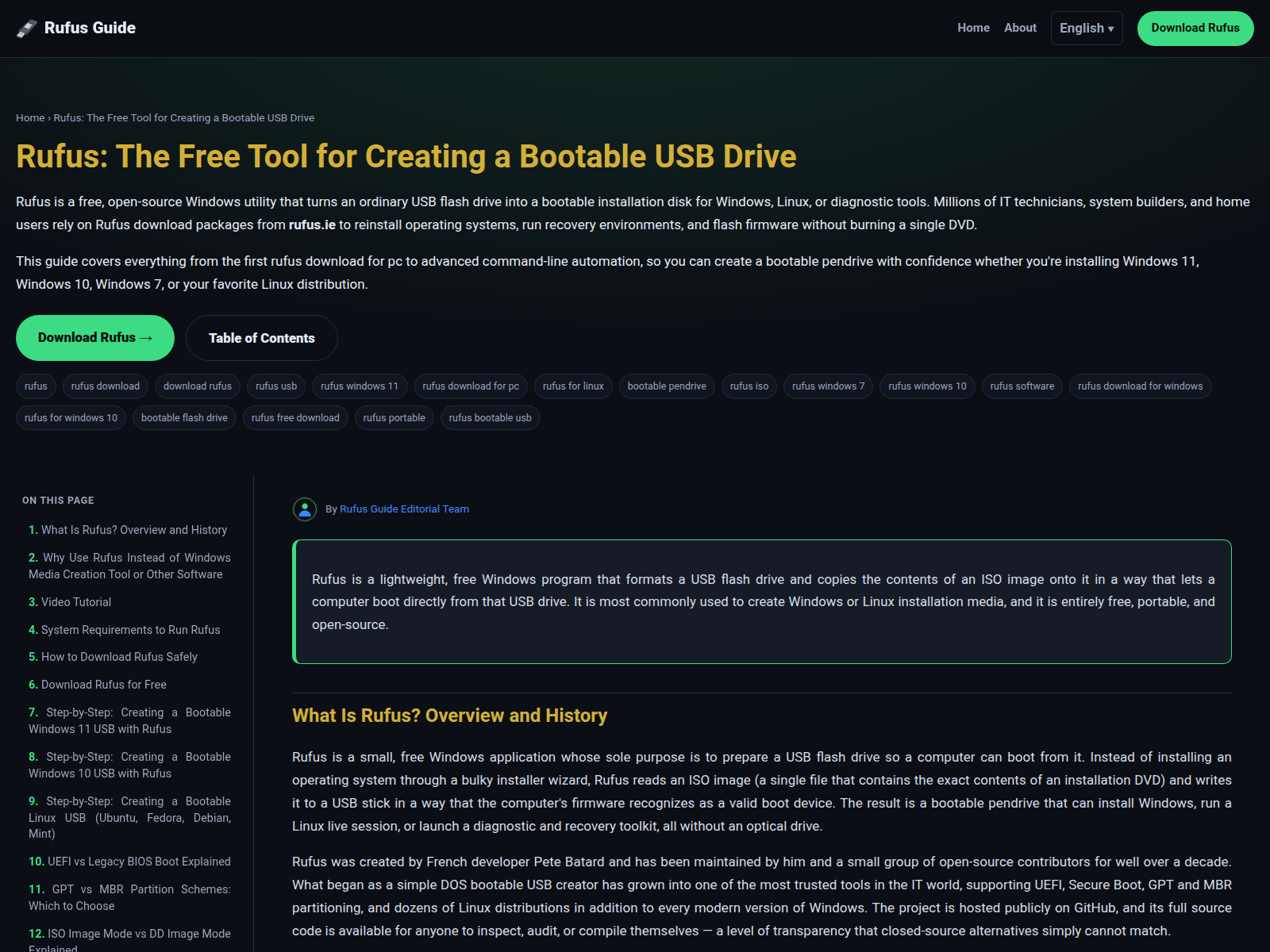Jump to ISO Image Mode vs DD Image Mode
Screen dimensions: 1270x952
[x=129, y=941]
